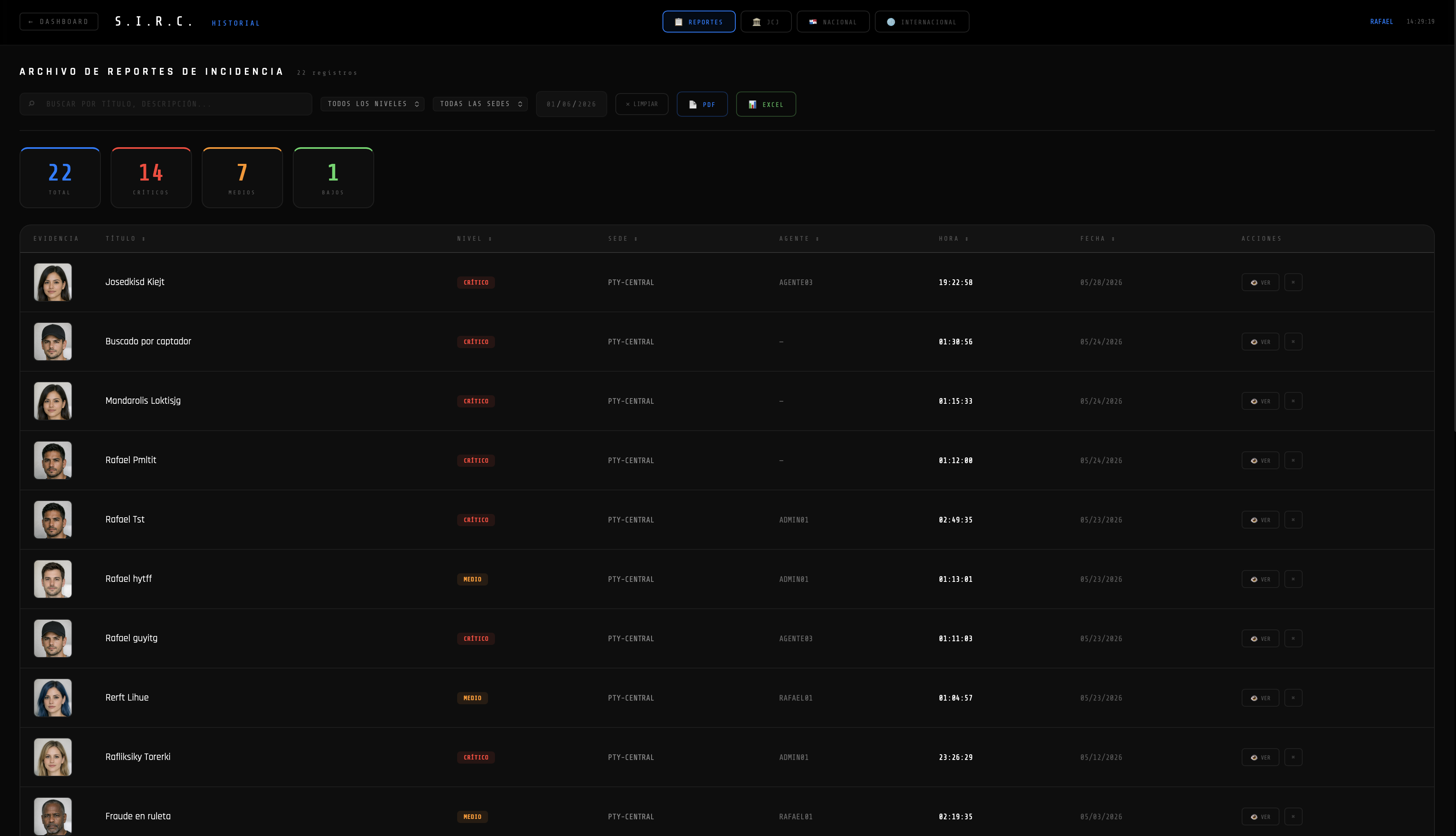
Task: Click the search magnifier icon
Action: [32, 104]
